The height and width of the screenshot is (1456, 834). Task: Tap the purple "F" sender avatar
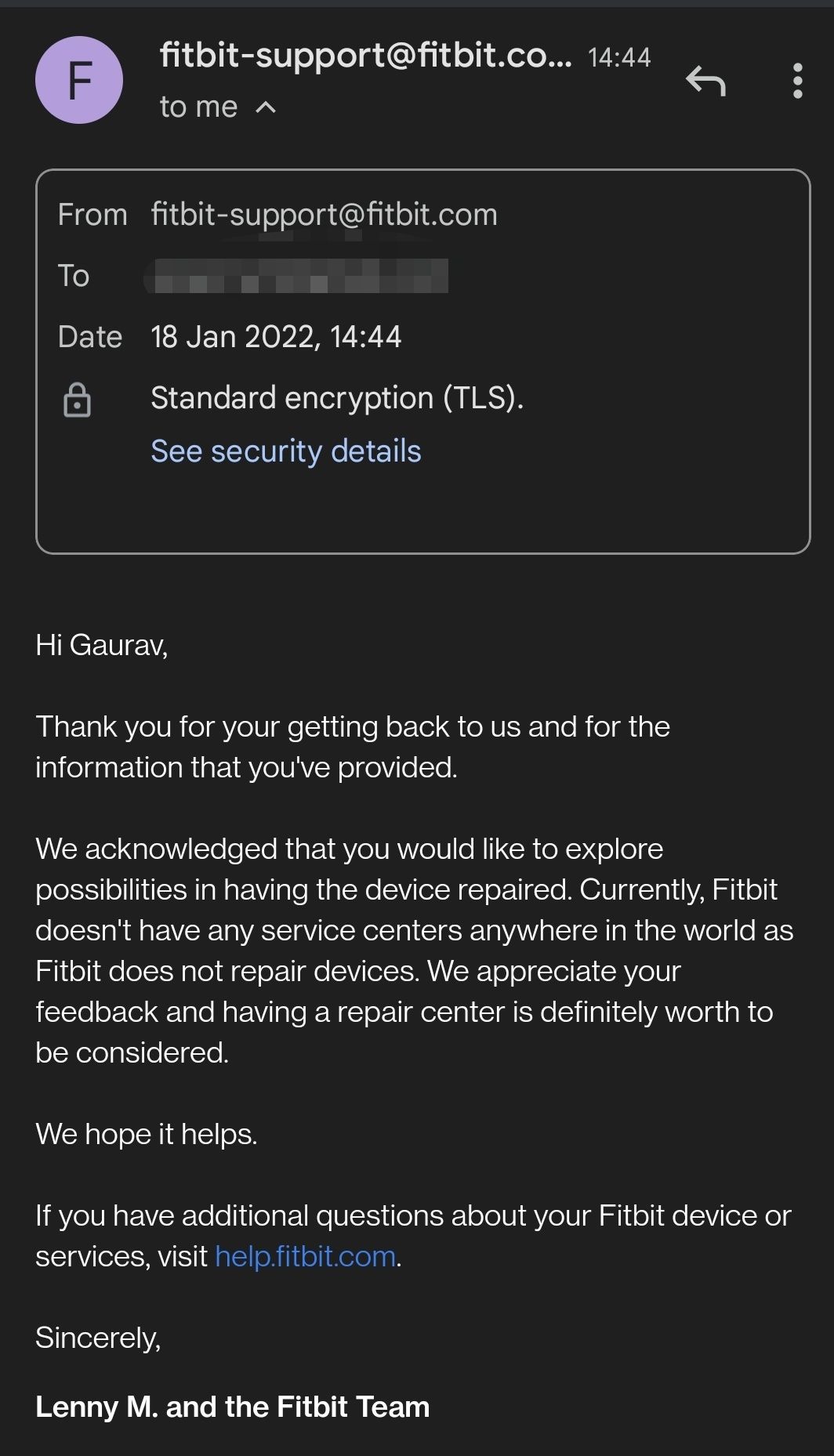coord(79,80)
